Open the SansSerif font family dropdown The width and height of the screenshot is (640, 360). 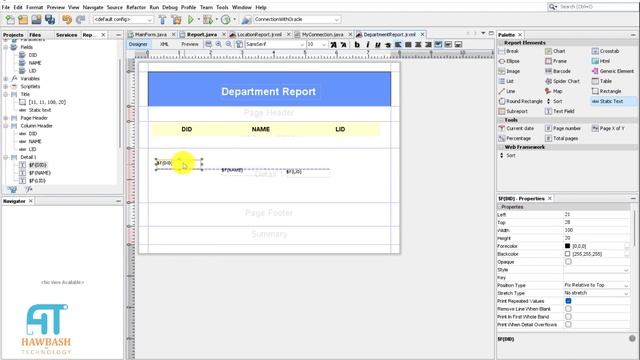(275, 44)
